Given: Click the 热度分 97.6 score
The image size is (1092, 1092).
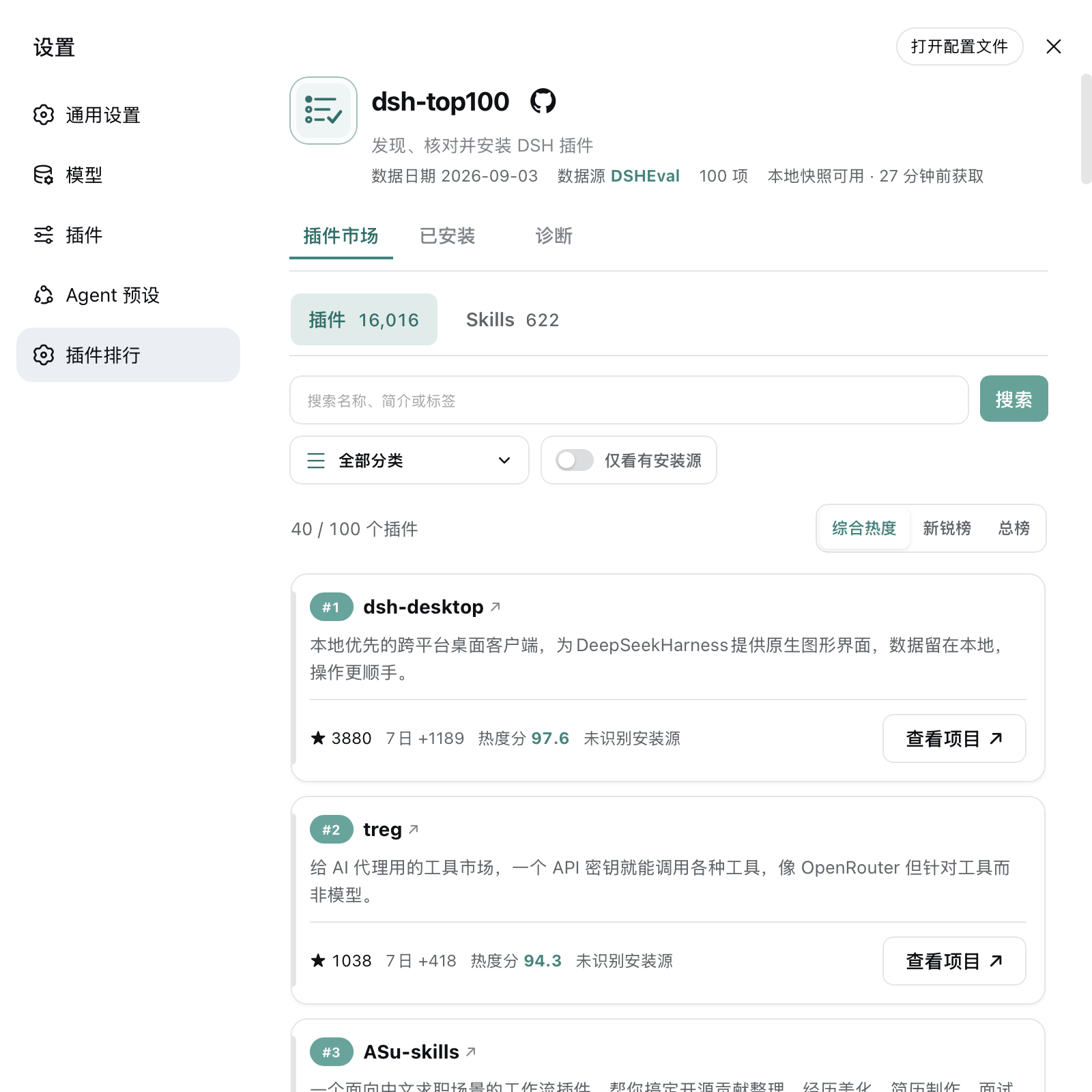Looking at the screenshot, I should click(523, 738).
